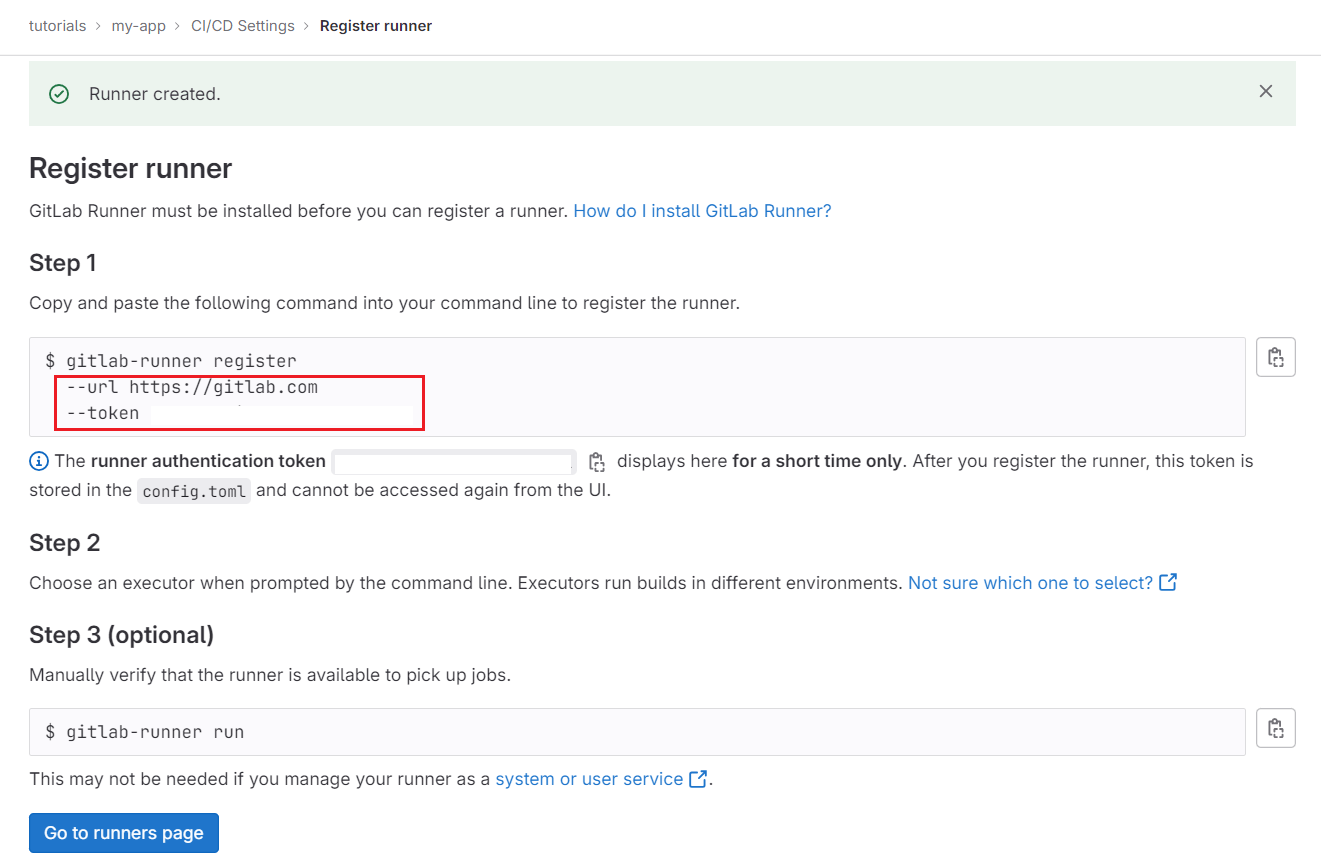Click the Register runner breadcrumb
Viewport: 1321px width, 858px height.
[x=376, y=26]
